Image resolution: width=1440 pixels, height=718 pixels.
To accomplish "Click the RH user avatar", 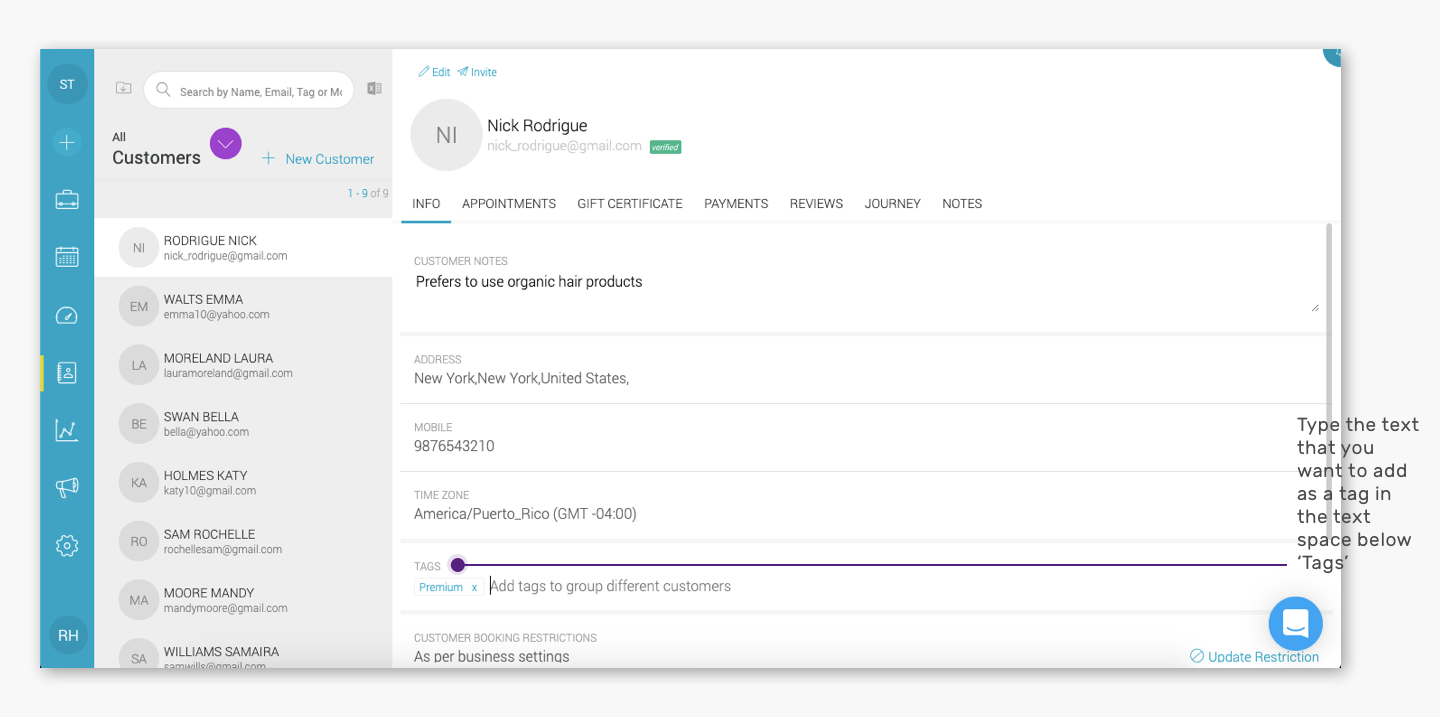I will (68, 635).
